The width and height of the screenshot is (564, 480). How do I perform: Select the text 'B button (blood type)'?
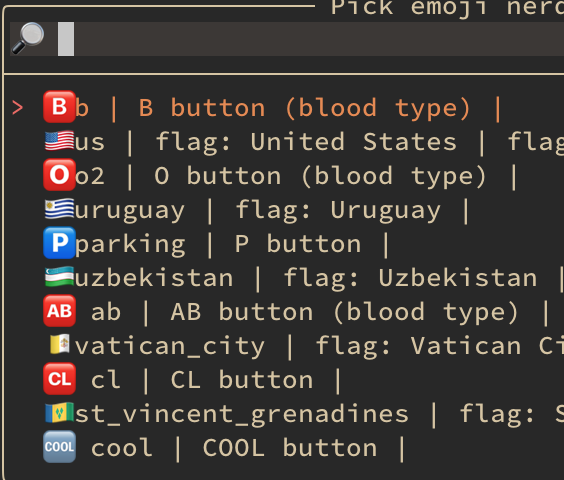[x=304, y=108]
